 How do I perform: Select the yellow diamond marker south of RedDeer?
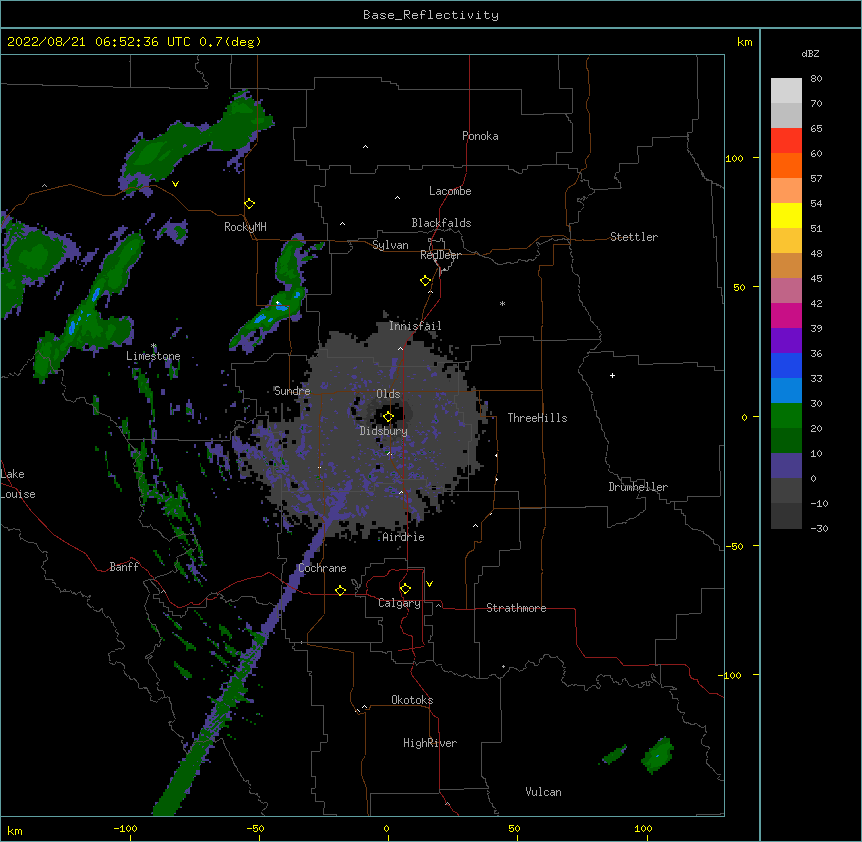pyautogui.click(x=426, y=281)
